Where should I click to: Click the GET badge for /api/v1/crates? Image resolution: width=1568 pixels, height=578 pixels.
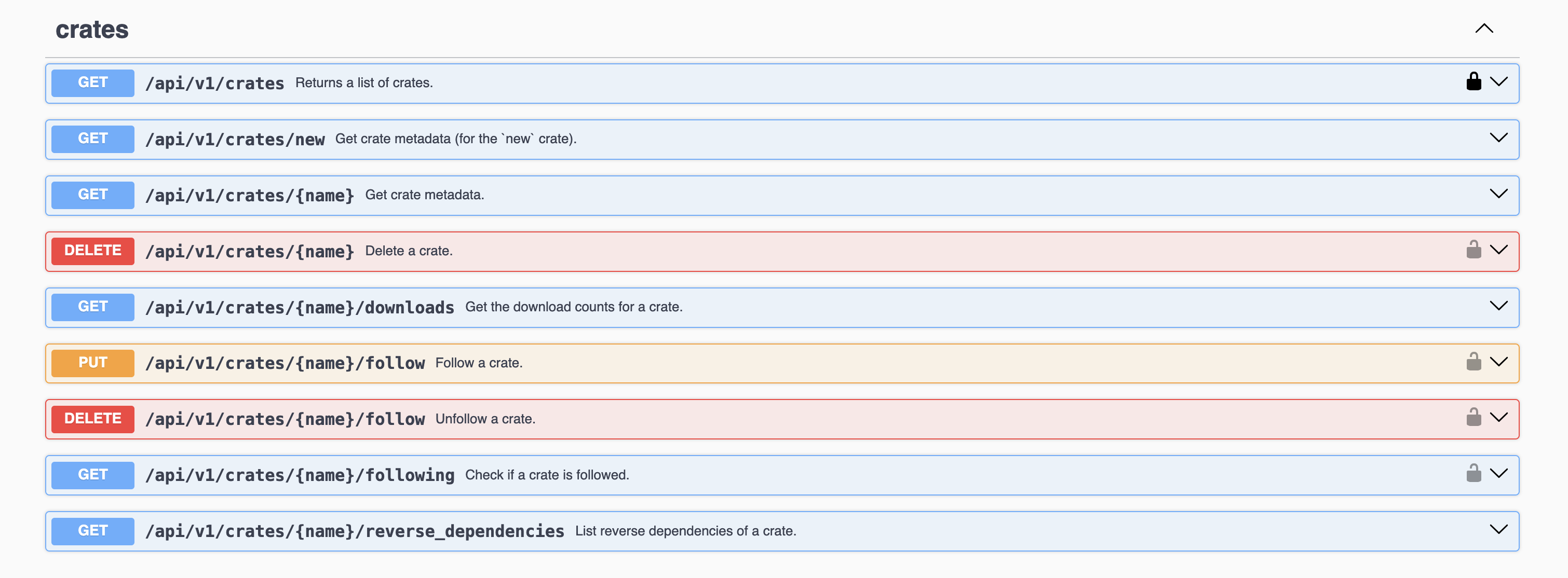point(92,82)
